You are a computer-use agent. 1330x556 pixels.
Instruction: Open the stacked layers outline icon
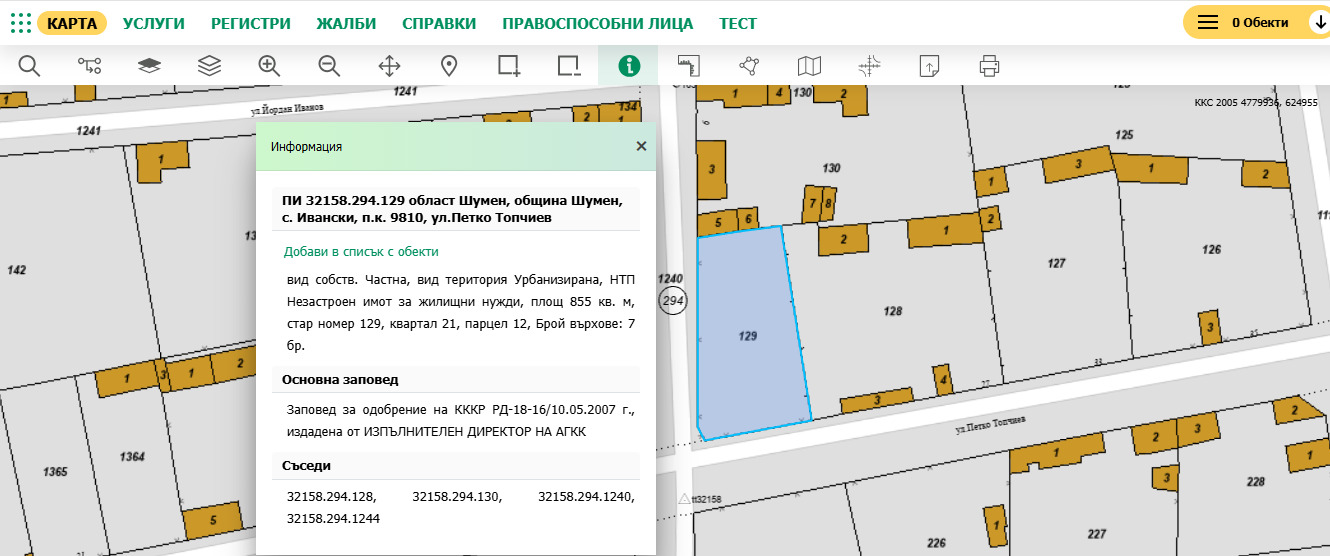pos(209,66)
